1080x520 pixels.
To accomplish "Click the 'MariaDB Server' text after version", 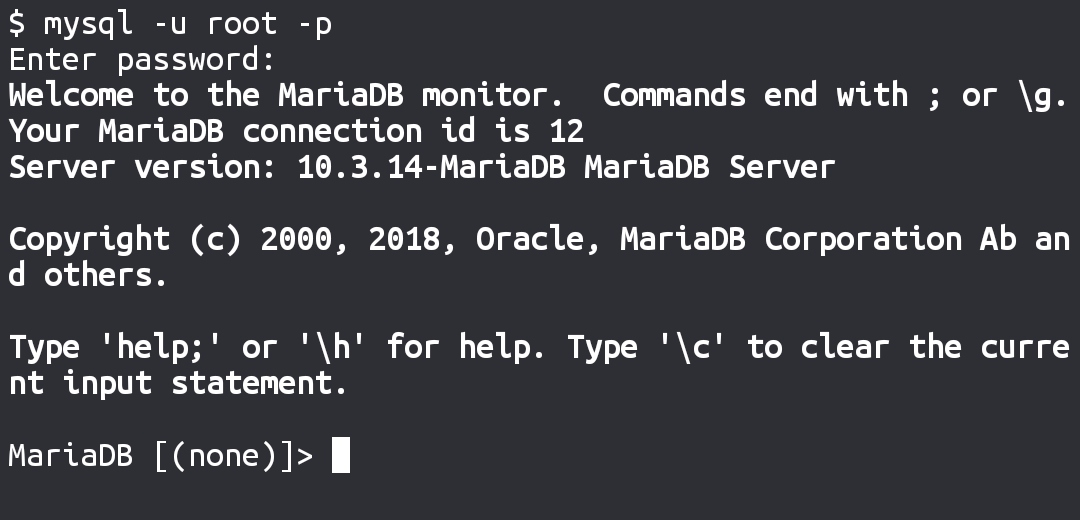I will 709,167.
